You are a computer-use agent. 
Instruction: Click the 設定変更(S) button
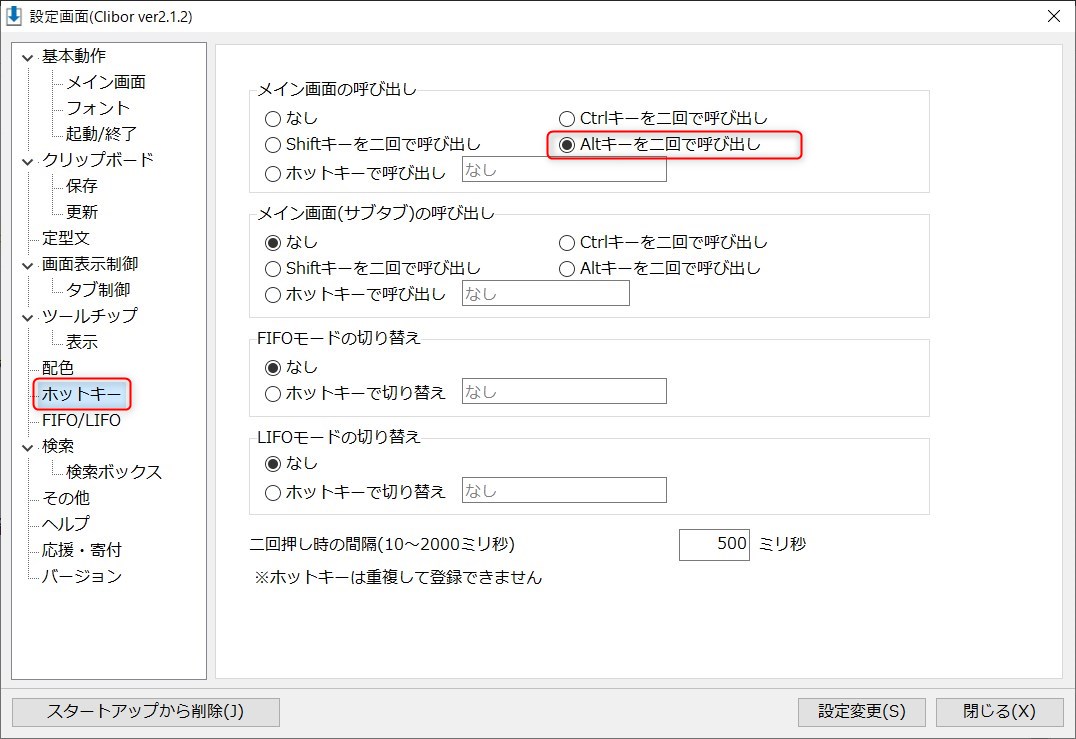[x=861, y=712]
